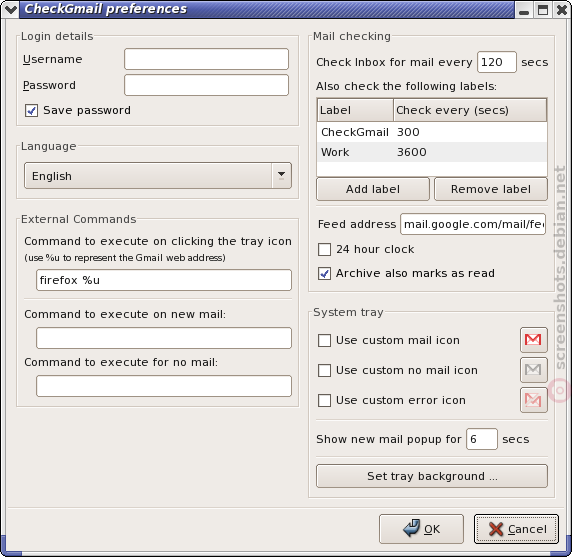Click the custom mail icon chooser button
572x557 pixels.
pyautogui.click(x=534, y=340)
